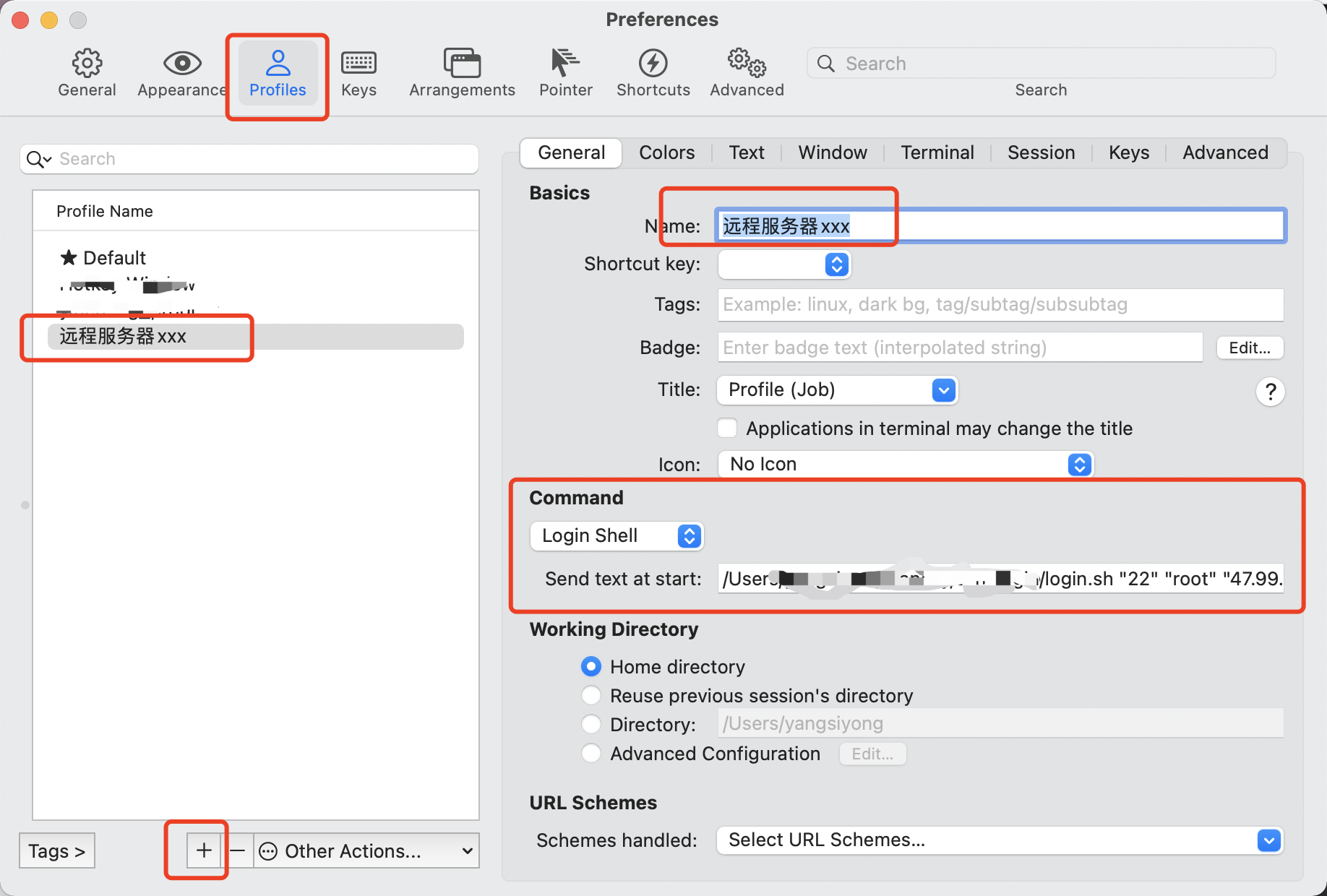This screenshot has height=896, width=1327.
Task: Open Advanced preferences gears icon
Action: (x=747, y=64)
